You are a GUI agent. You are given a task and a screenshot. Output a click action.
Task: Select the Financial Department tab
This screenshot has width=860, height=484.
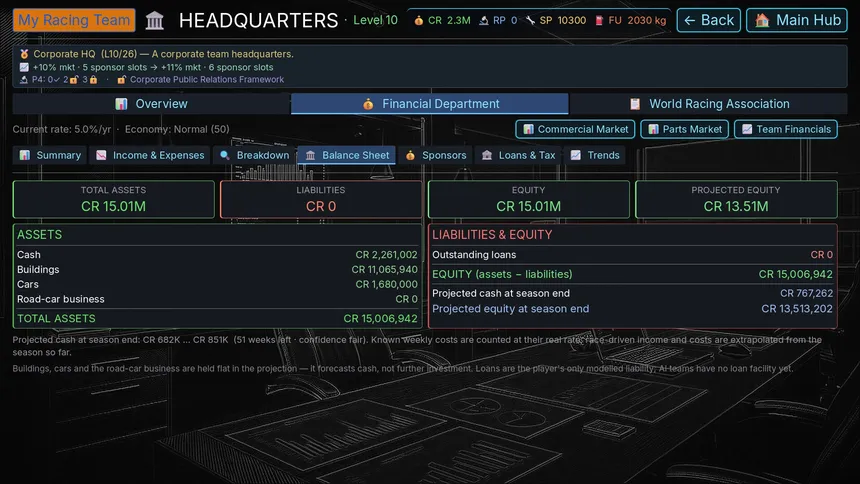coord(430,104)
